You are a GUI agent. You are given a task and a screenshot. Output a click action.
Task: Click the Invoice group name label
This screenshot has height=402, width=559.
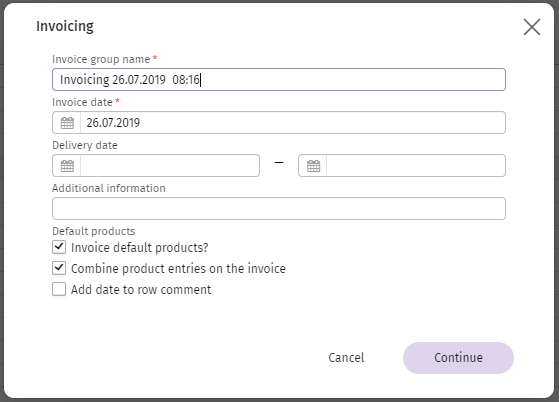pos(101,59)
